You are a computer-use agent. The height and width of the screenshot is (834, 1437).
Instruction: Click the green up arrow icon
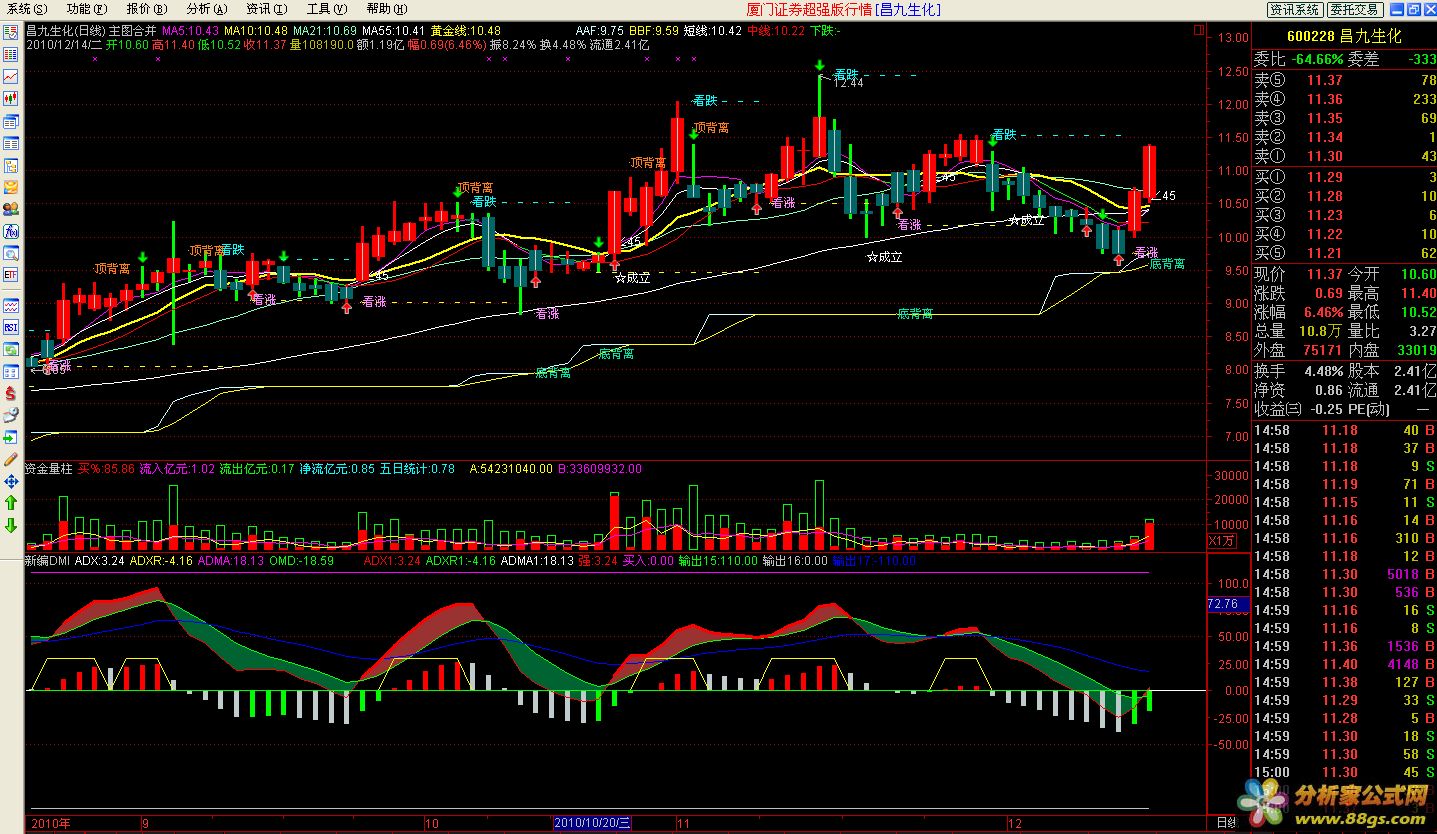[11, 503]
